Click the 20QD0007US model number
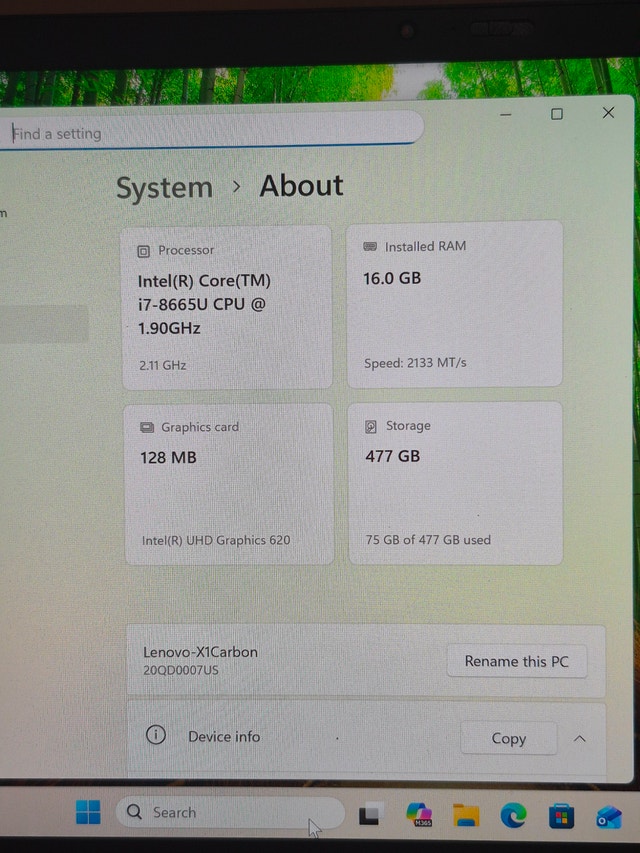The height and width of the screenshot is (853, 640). point(181,670)
